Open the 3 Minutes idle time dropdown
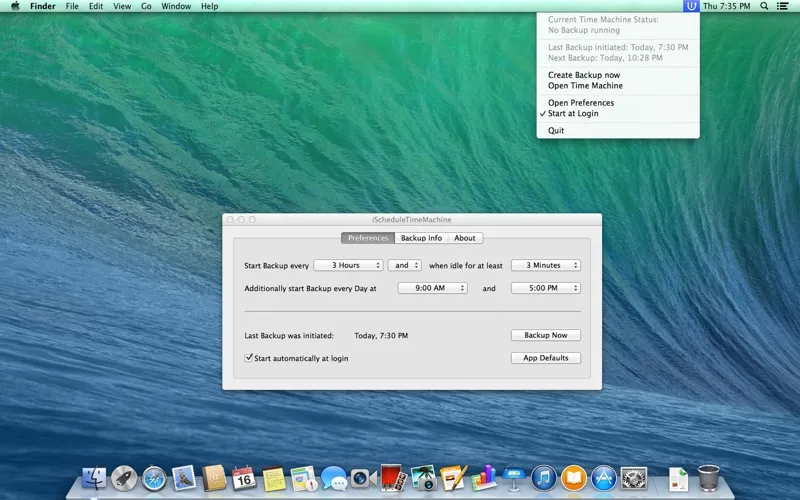This screenshot has height=500, width=800. point(545,265)
